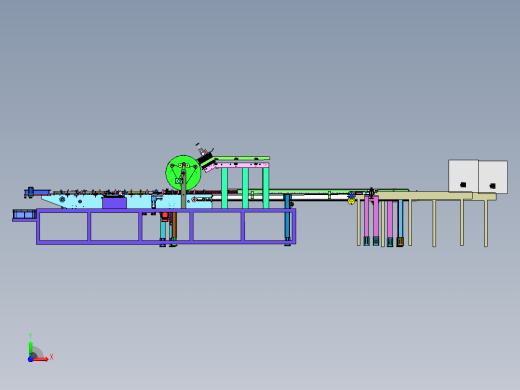Select the large green circular wheel
520x390 pixels.
point(183,173)
